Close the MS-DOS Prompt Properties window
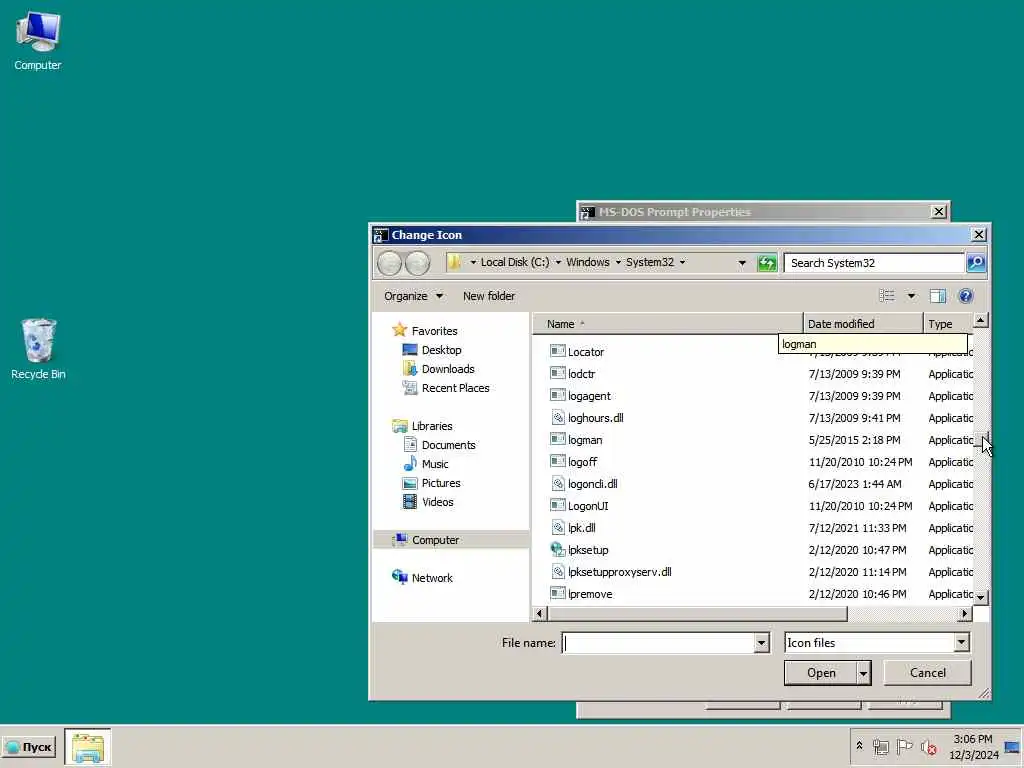The width and height of the screenshot is (1024, 768). [x=938, y=212]
